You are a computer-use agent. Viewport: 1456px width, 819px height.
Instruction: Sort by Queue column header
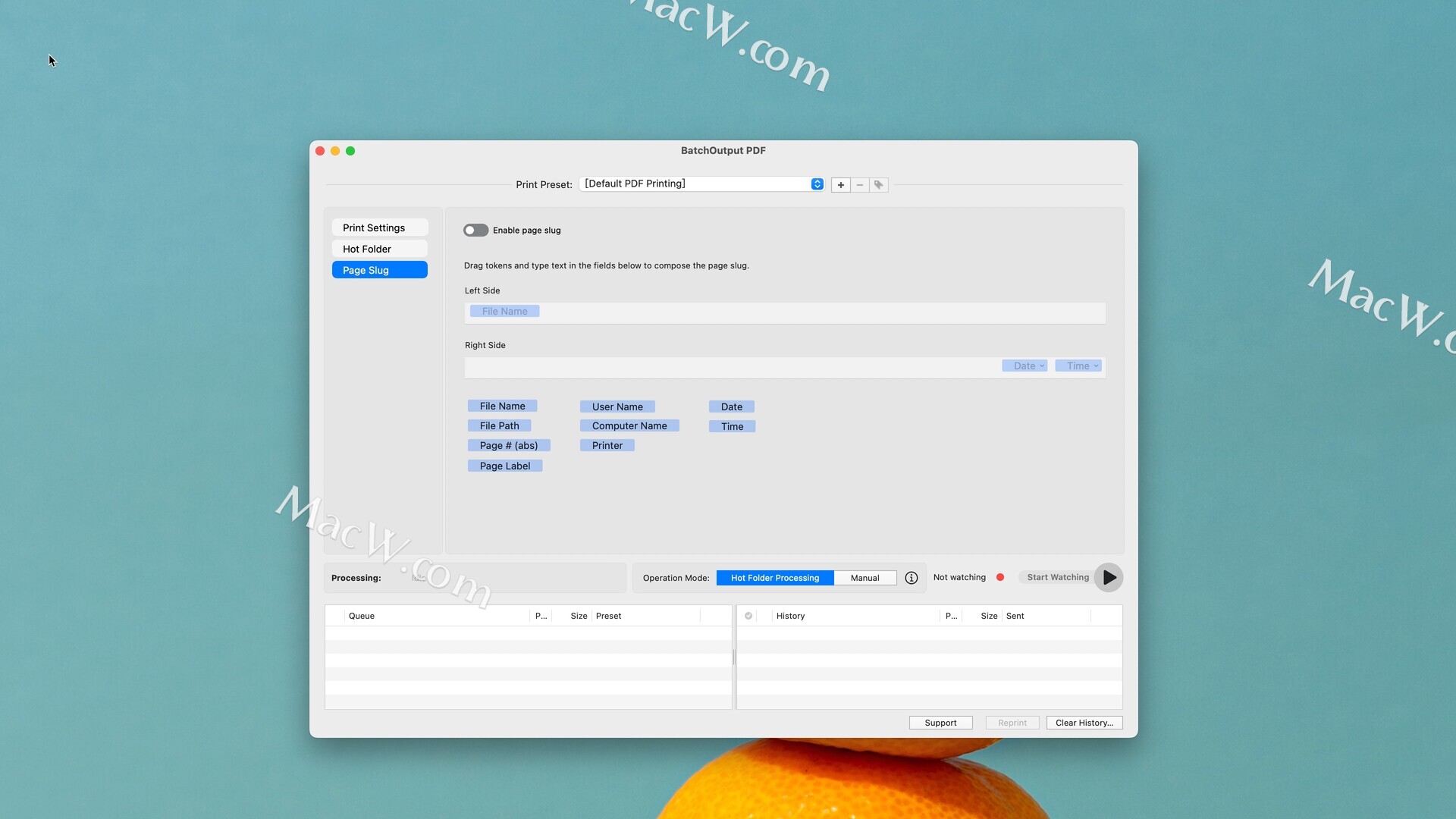click(x=437, y=616)
